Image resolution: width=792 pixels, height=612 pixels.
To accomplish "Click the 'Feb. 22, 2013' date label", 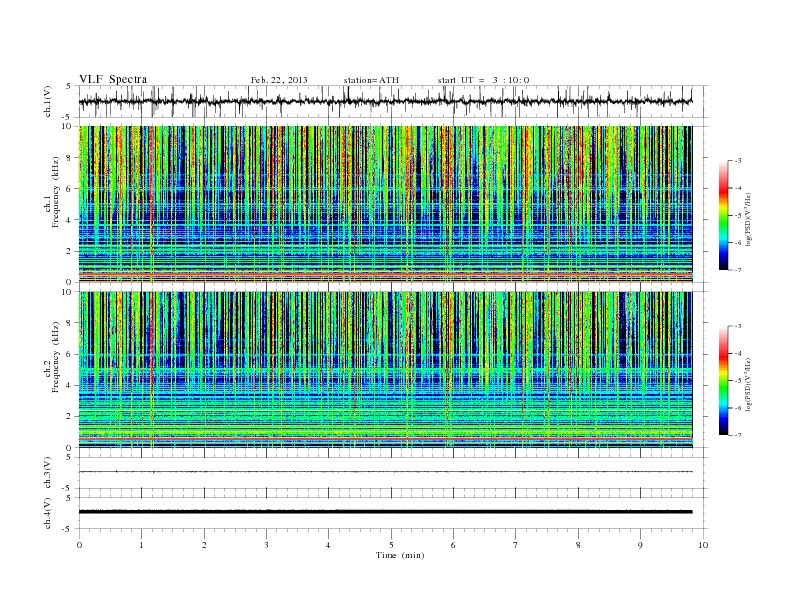I will point(279,80).
